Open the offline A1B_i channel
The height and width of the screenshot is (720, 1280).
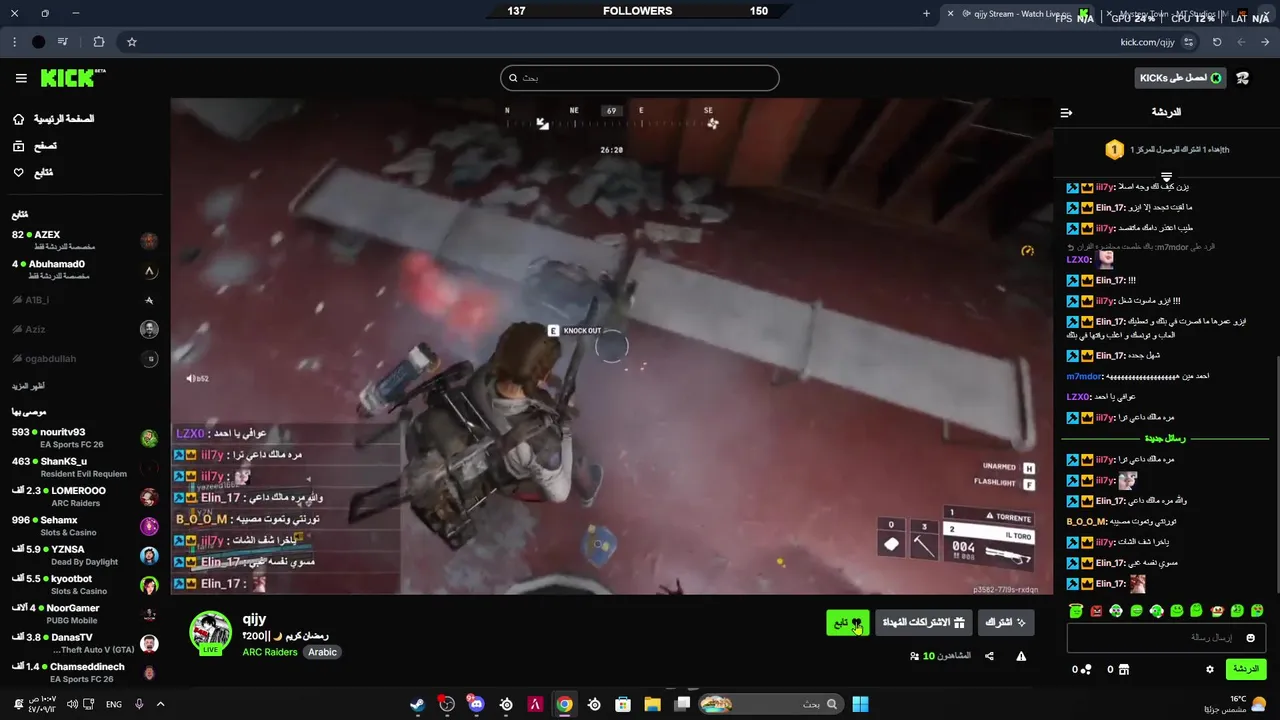85,300
